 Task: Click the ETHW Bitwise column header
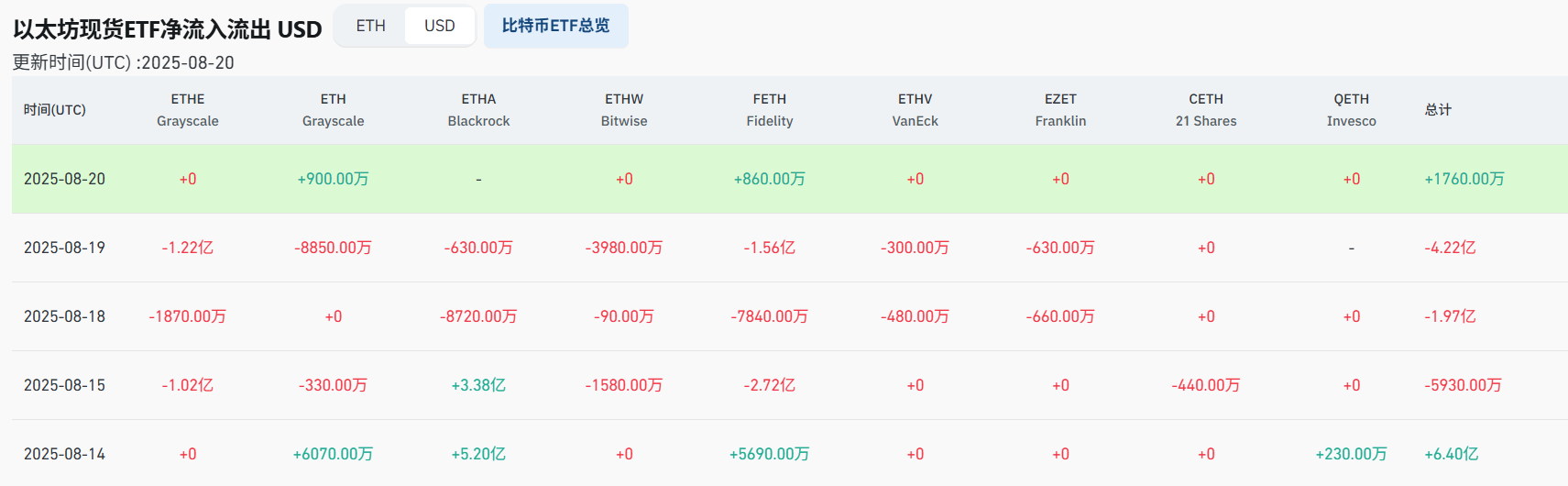[x=624, y=110]
